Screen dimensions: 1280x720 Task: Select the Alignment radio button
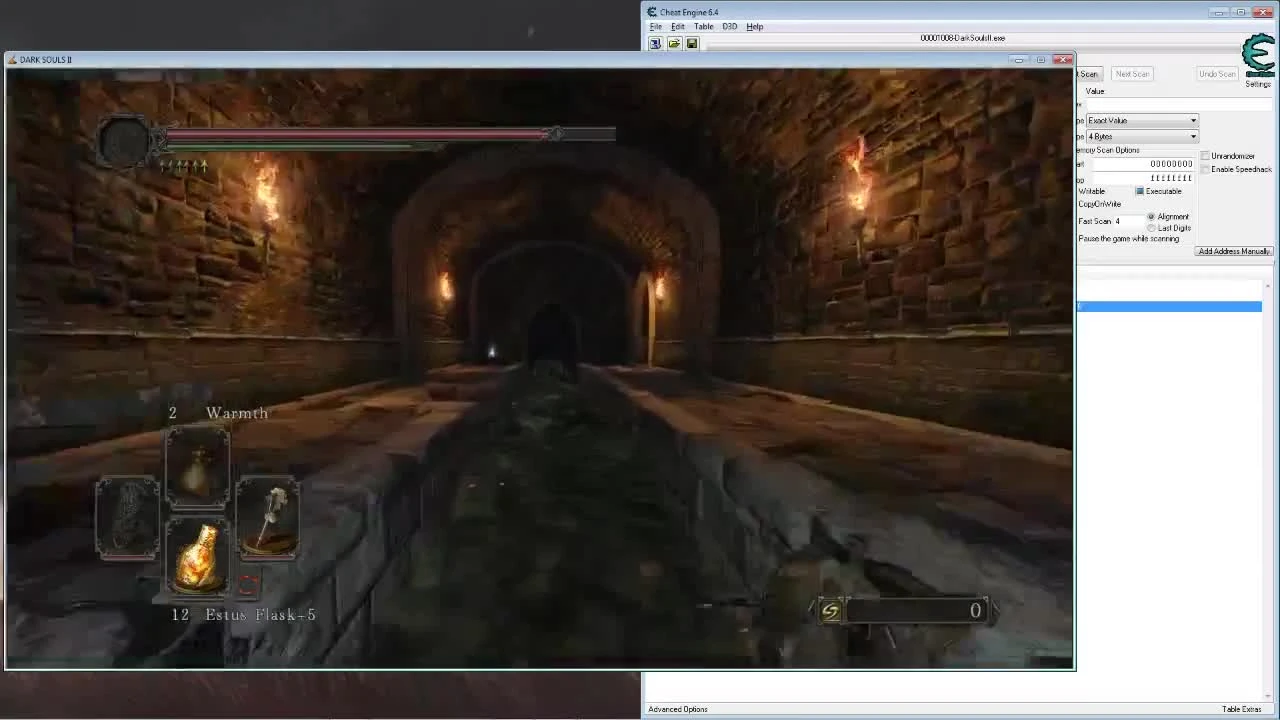[1151, 216]
